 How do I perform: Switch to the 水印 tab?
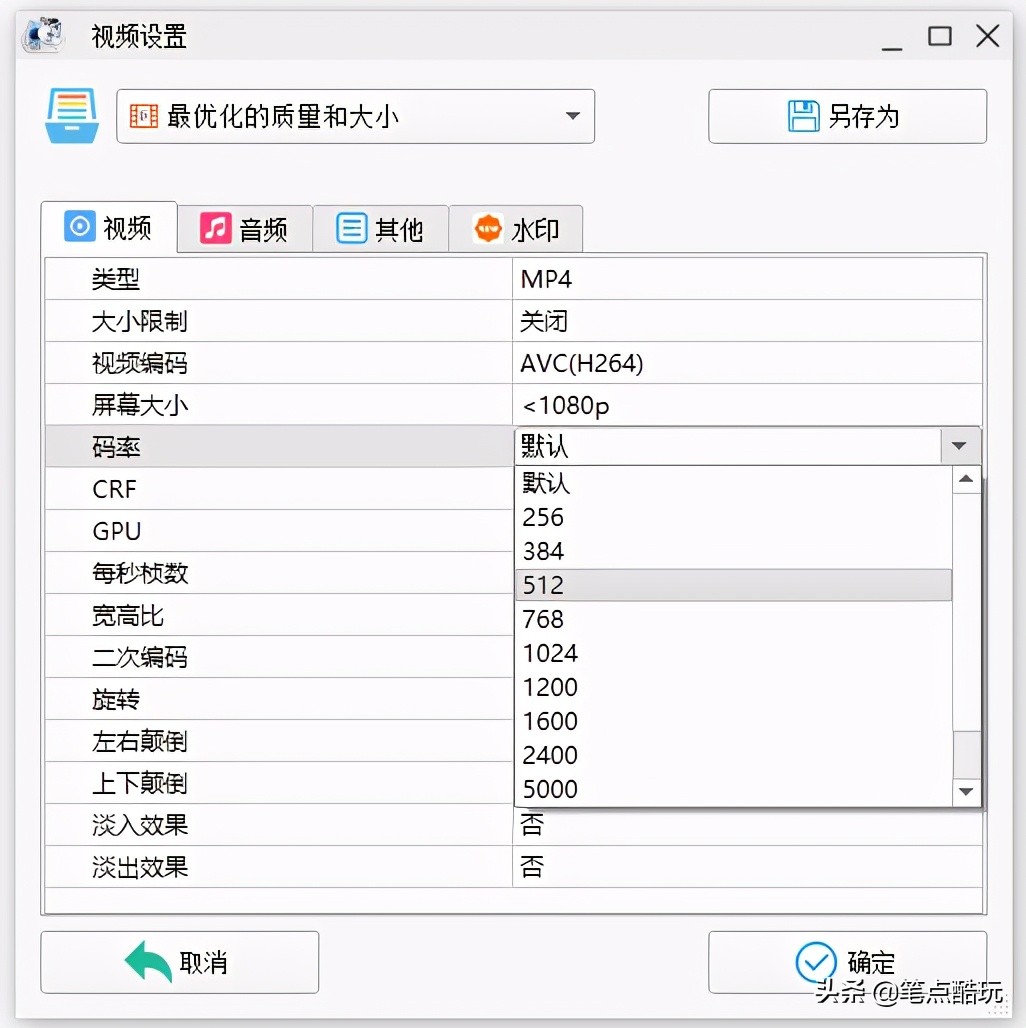(x=516, y=228)
